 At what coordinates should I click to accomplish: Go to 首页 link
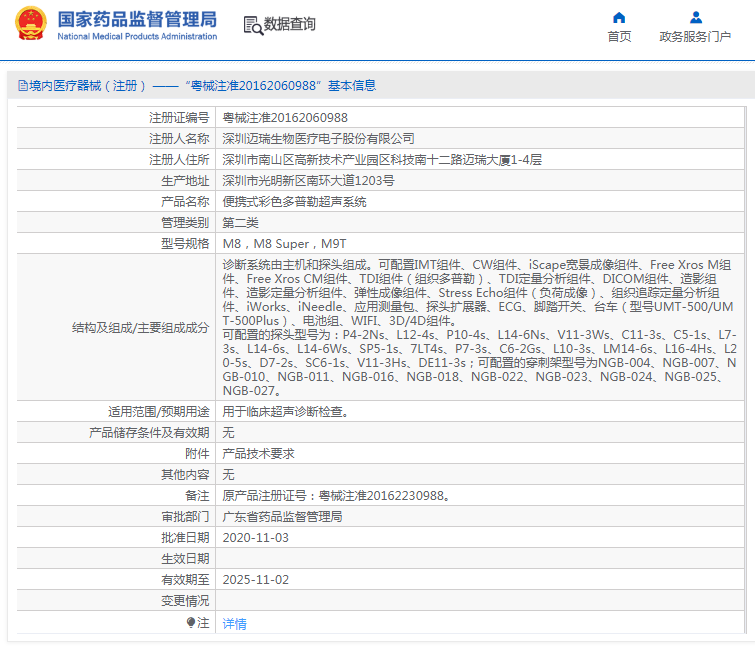pyautogui.click(x=619, y=37)
